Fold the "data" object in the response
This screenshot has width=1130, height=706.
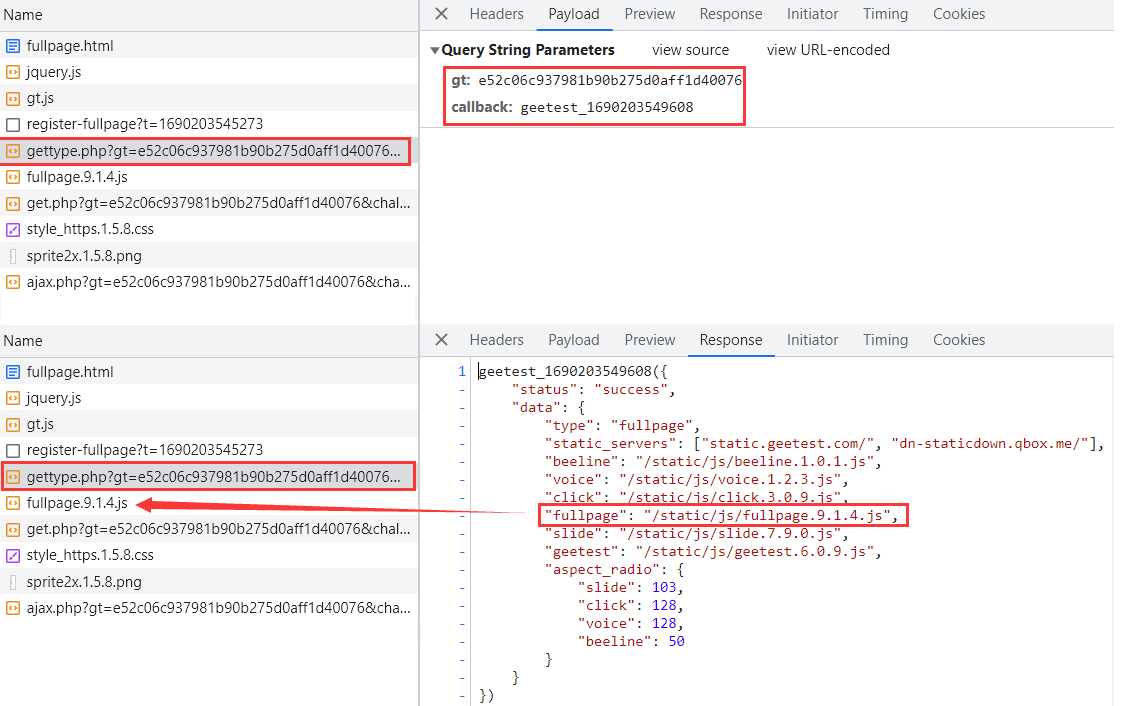tap(462, 408)
